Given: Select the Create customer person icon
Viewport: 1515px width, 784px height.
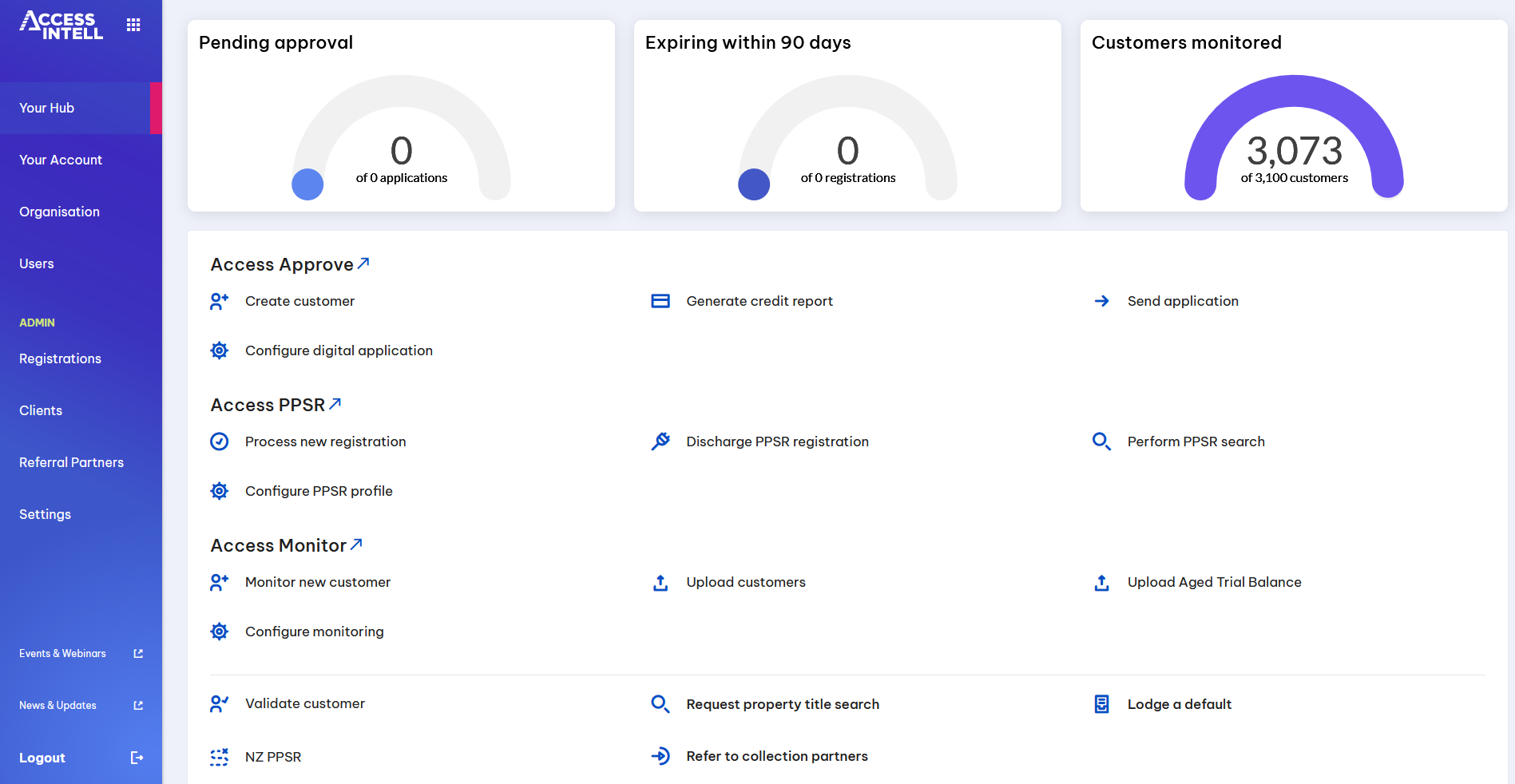Looking at the screenshot, I should pyautogui.click(x=219, y=301).
